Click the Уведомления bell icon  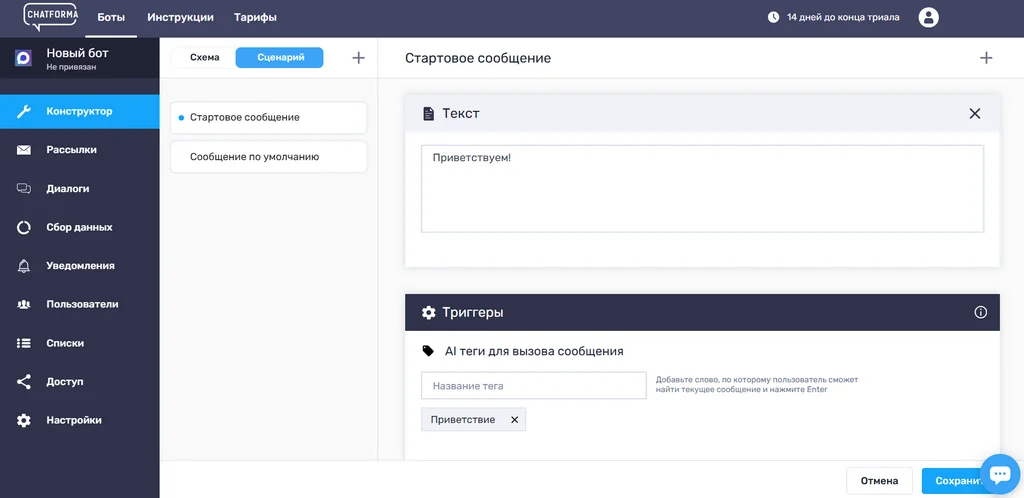point(24,266)
